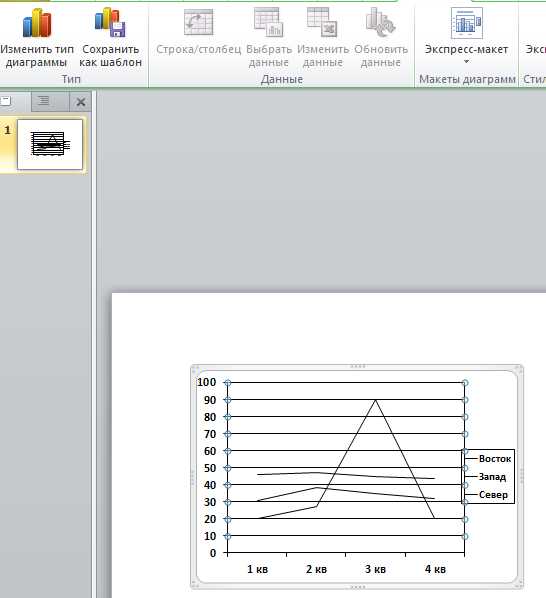Open Изменить тип диаграммы chart type dialog
This screenshot has height=598, width=546.
(x=37, y=37)
